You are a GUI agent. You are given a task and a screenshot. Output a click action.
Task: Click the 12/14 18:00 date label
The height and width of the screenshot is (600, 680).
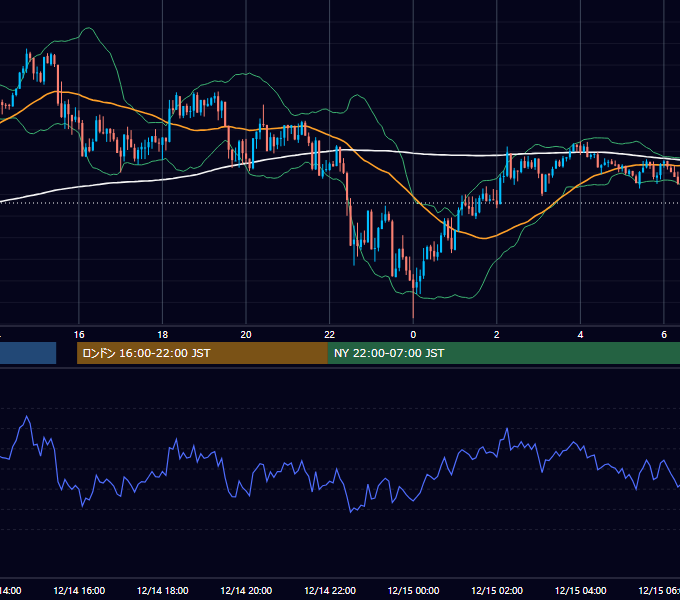coord(163,590)
